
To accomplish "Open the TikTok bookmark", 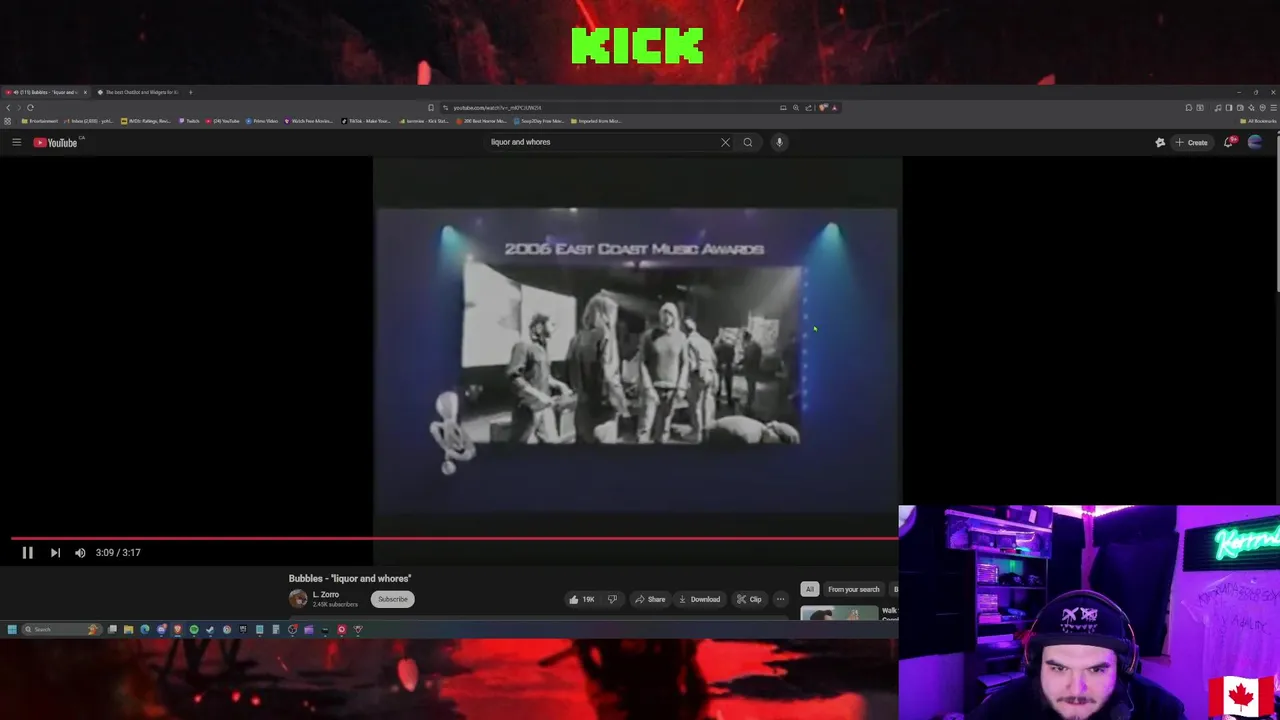I will pos(366,121).
